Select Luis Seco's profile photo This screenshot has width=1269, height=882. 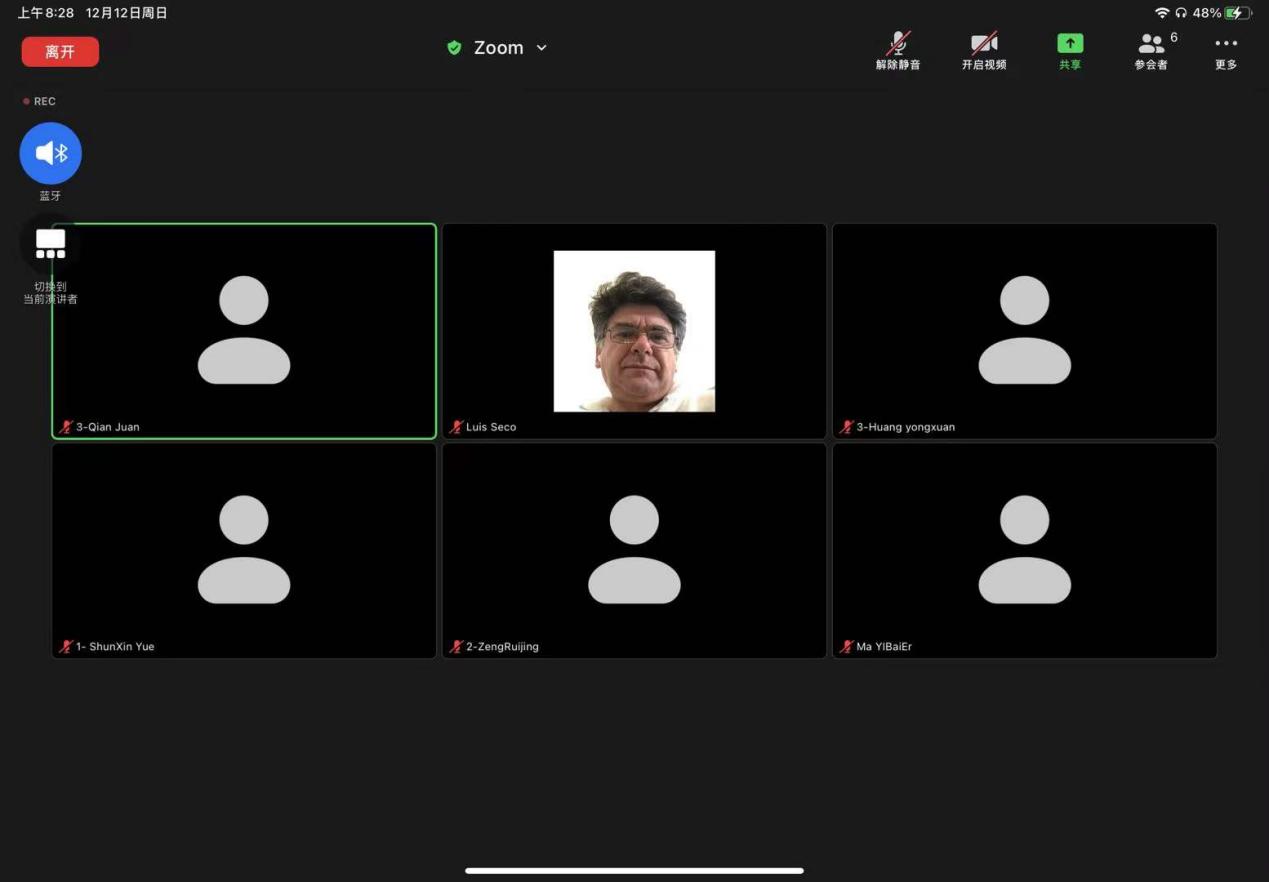[634, 331]
